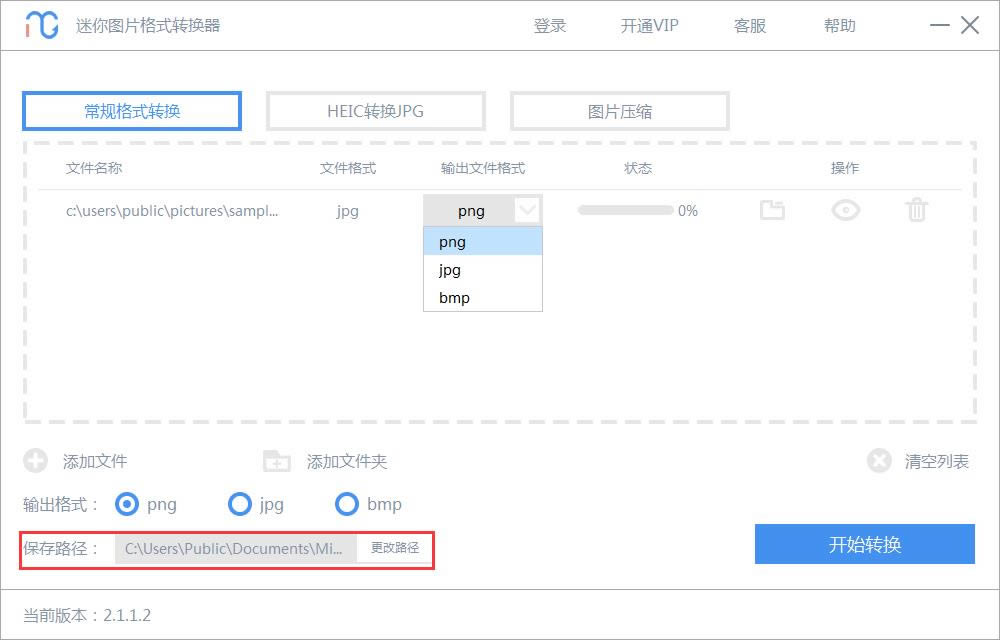The height and width of the screenshot is (640, 1000).
Task: Delete file using the trash icon
Action: [916, 210]
